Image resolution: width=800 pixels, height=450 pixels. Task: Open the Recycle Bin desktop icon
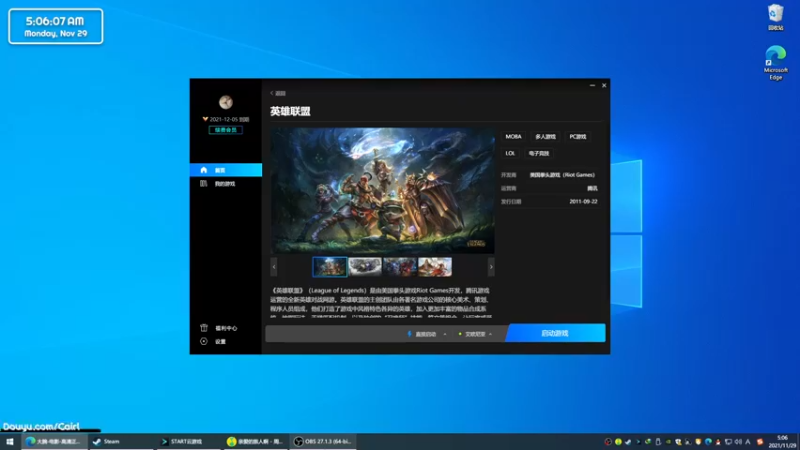pos(776,17)
